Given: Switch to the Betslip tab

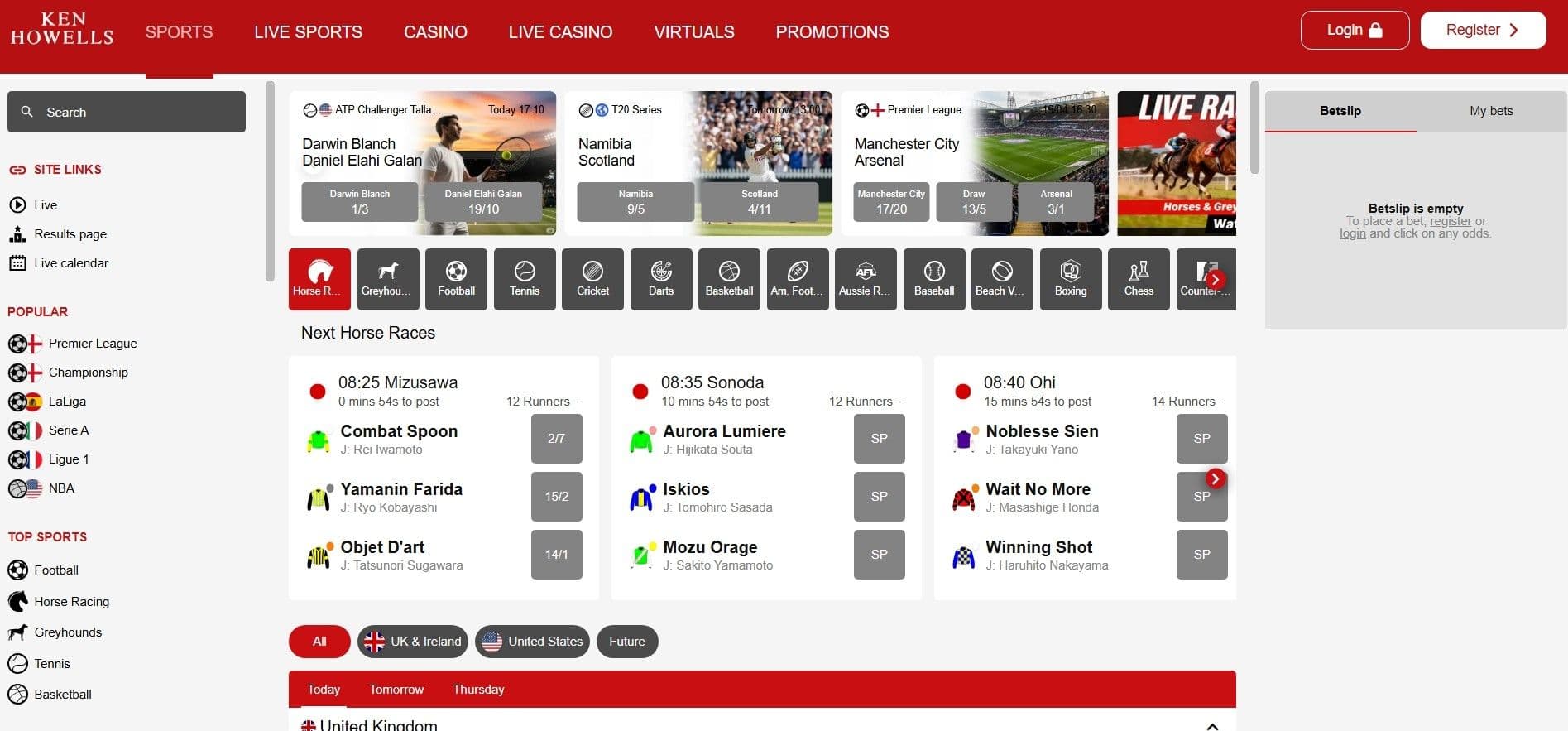Looking at the screenshot, I should click(1340, 111).
